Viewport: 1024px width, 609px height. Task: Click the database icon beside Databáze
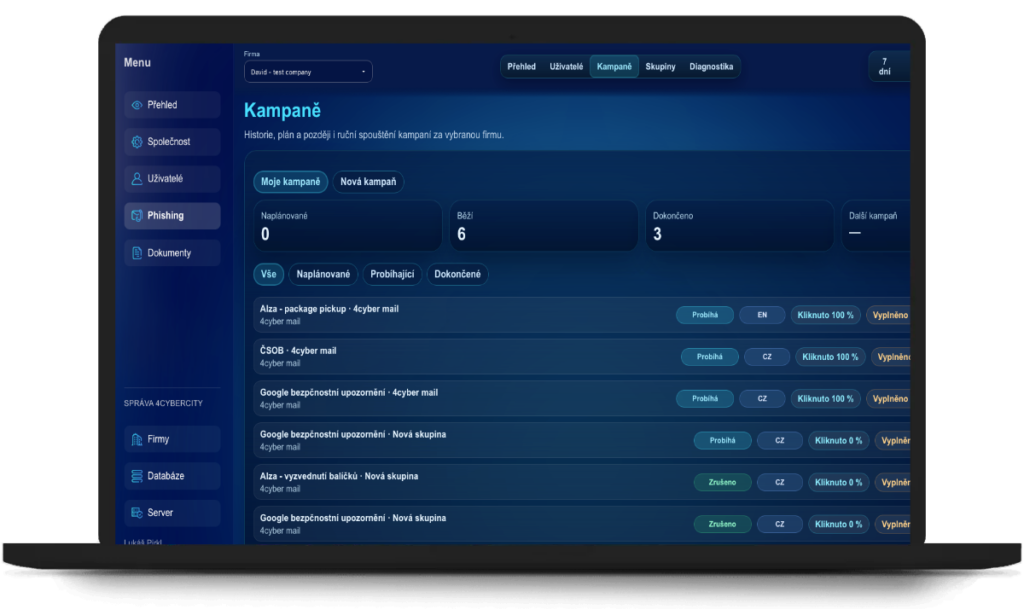coord(136,476)
